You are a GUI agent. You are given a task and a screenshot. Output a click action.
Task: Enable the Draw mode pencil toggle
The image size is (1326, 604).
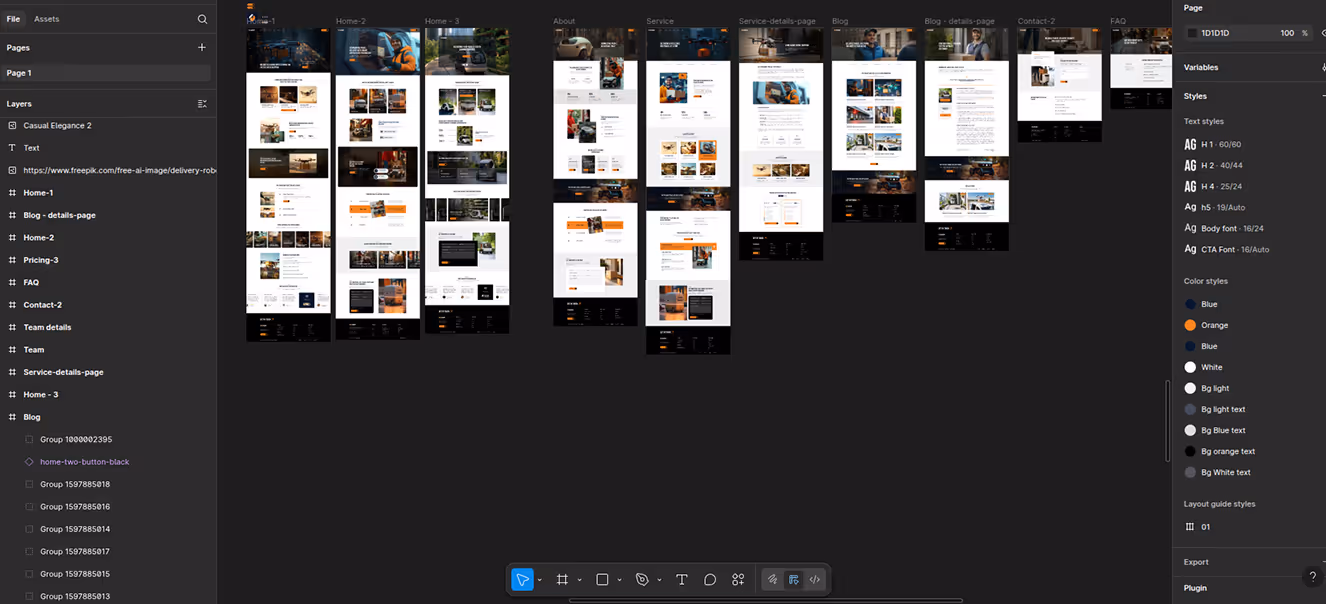770,580
